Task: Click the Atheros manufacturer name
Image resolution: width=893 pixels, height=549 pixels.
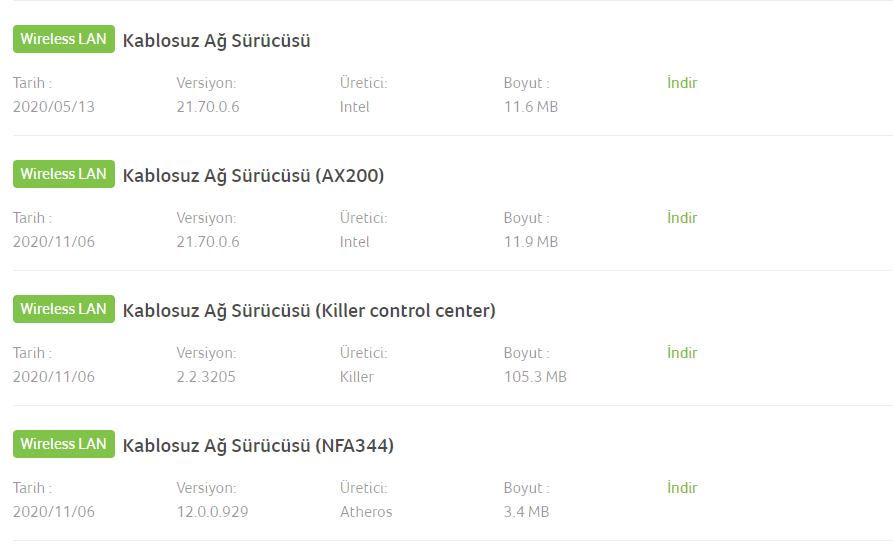Action: coord(366,512)
